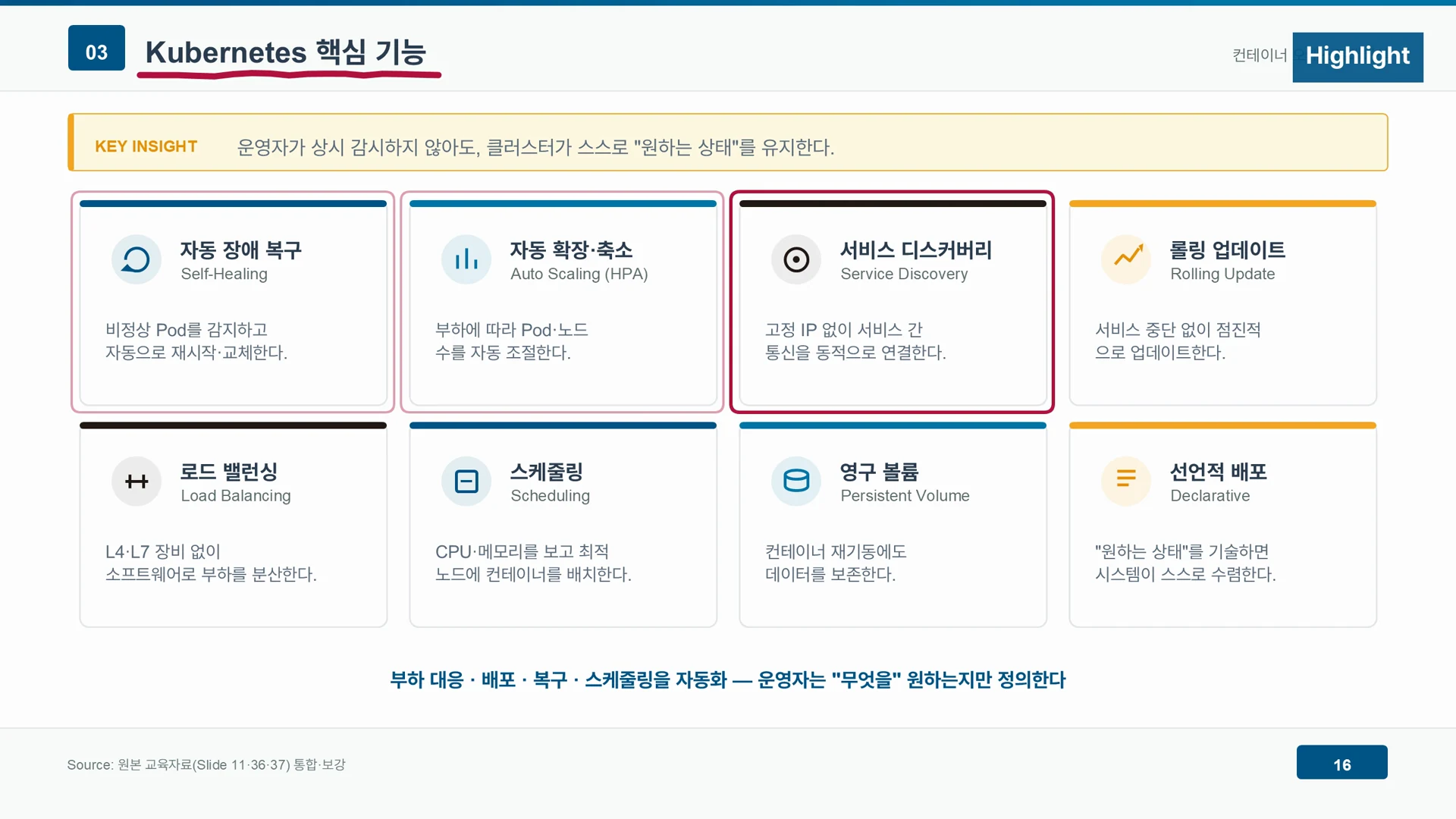Click the Scheduling square icon
1456x819 pixels.
pyautogui.click(x=466, y=482)
